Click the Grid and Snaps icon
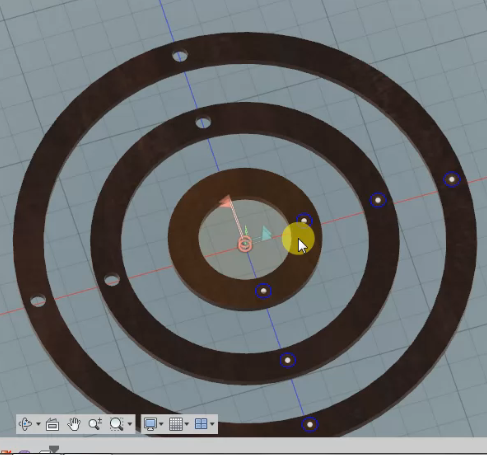Image resolution: width=487 pixels, height=455 pixels. click(176, 424)
